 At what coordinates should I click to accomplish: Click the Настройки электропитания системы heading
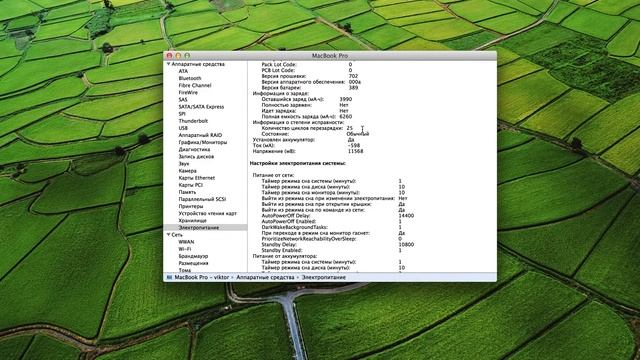[298, 163]
